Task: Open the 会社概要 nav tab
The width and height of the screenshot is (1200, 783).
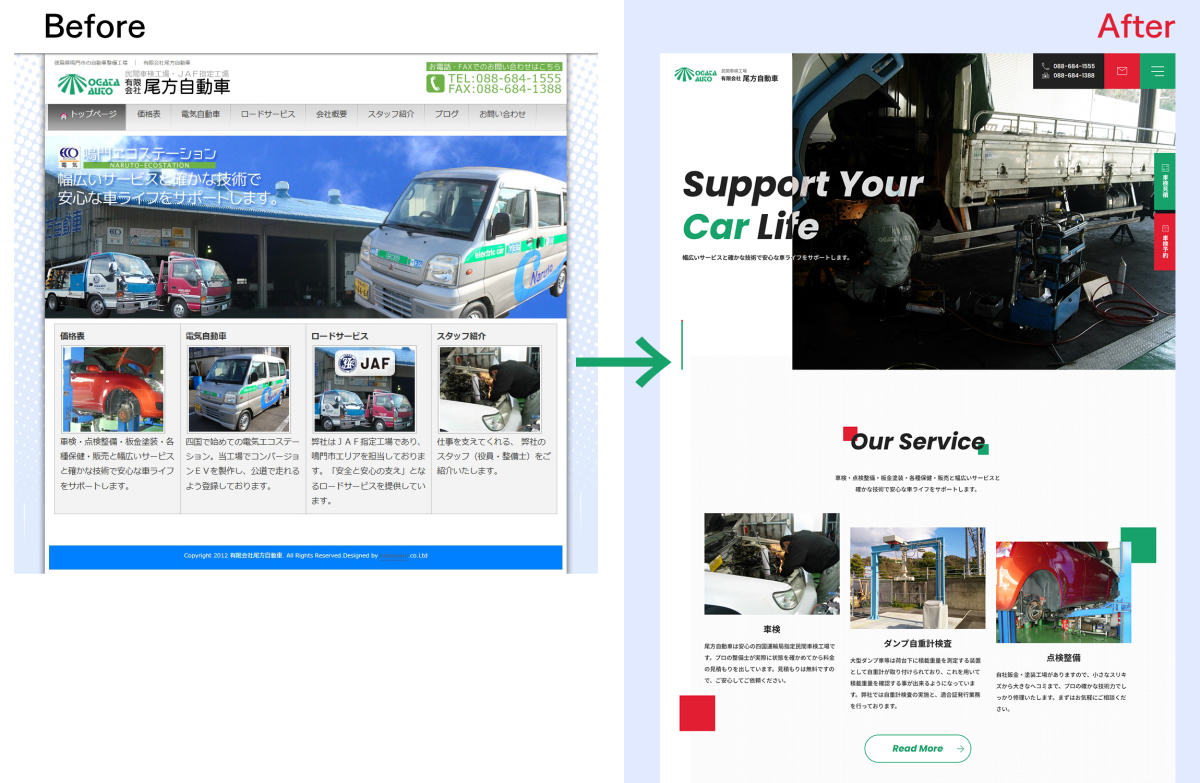Action: (332, 115)
